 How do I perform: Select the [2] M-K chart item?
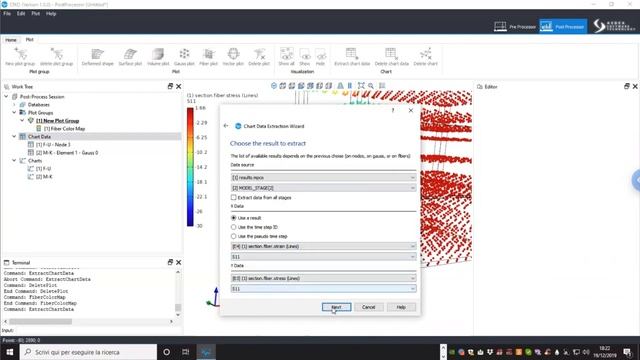[44, 177]
